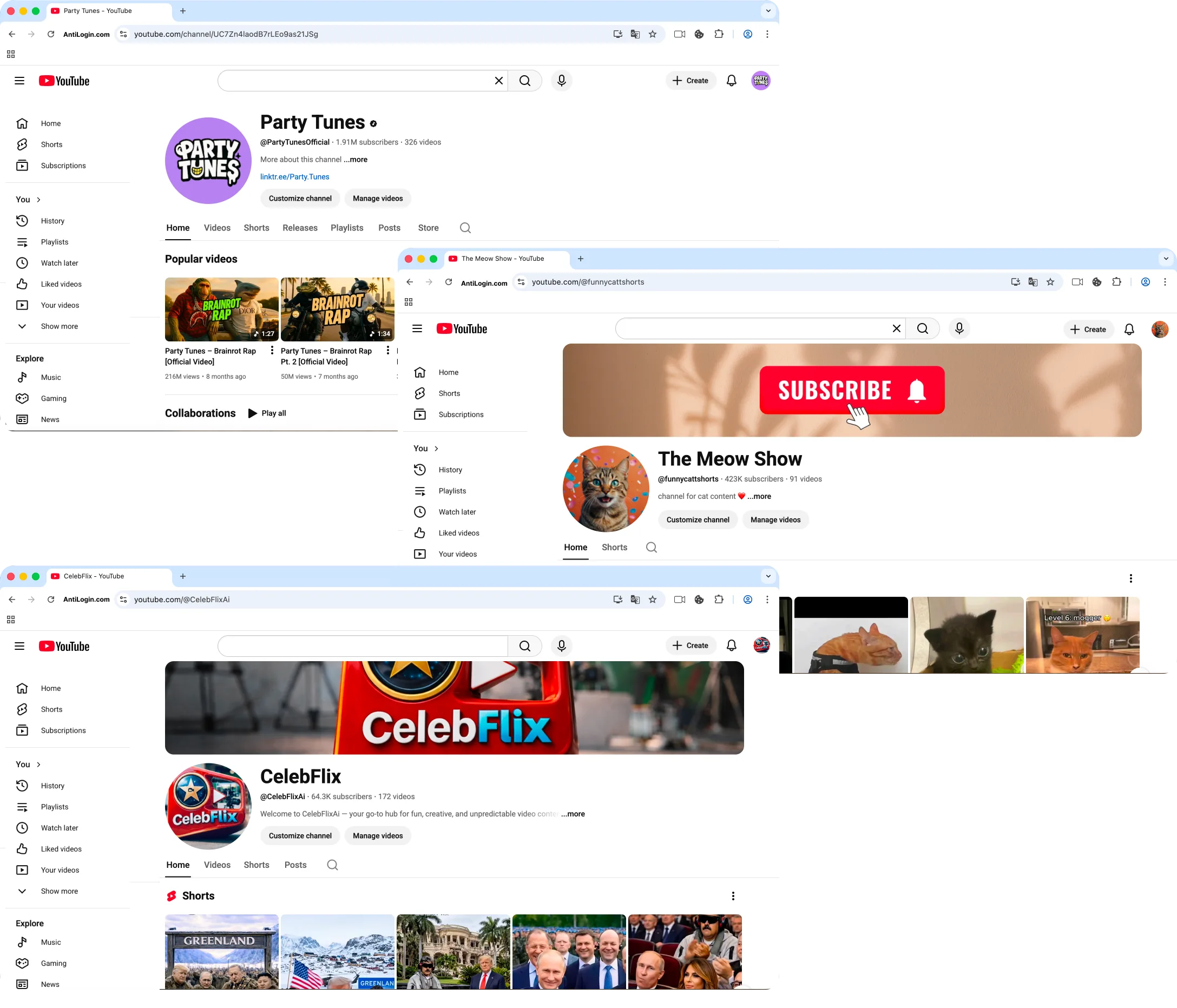This screenshot has width=1177, height=1008.
Task: Open notifications via the bell icon
Action: pyautogui.click(x=731, y=81)
